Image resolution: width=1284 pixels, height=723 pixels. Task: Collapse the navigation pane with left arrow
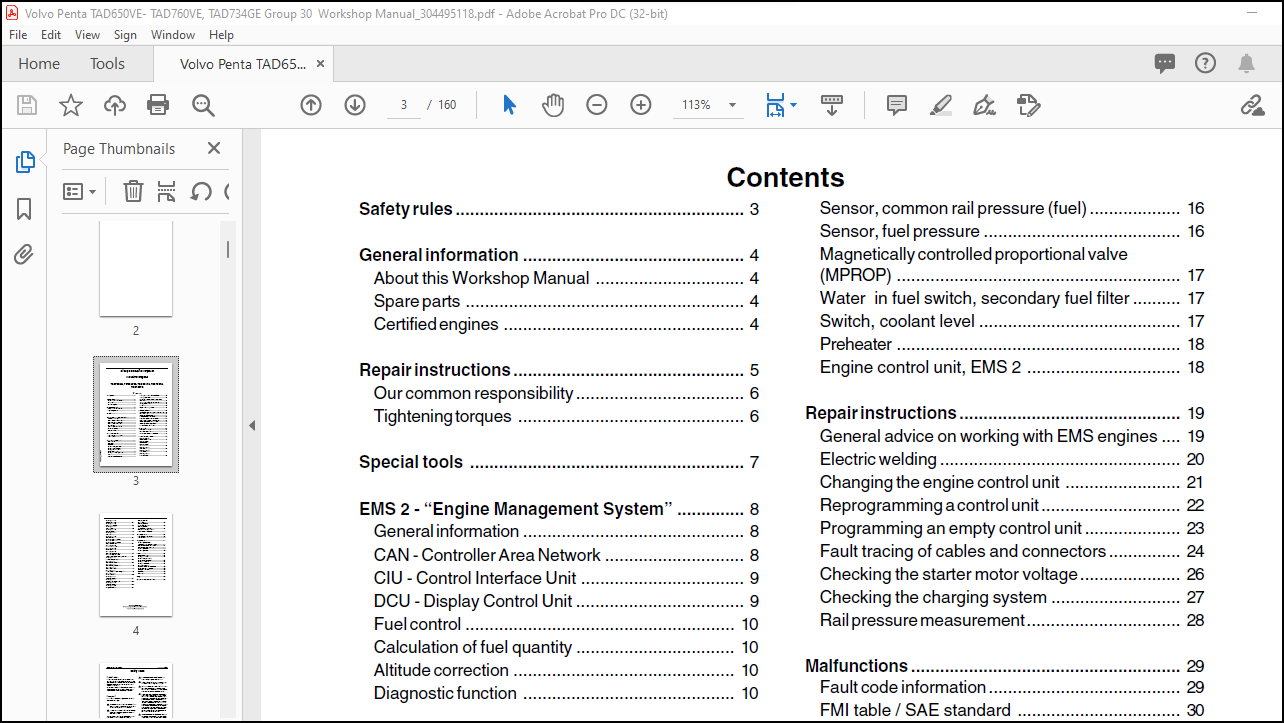[252, 425]
